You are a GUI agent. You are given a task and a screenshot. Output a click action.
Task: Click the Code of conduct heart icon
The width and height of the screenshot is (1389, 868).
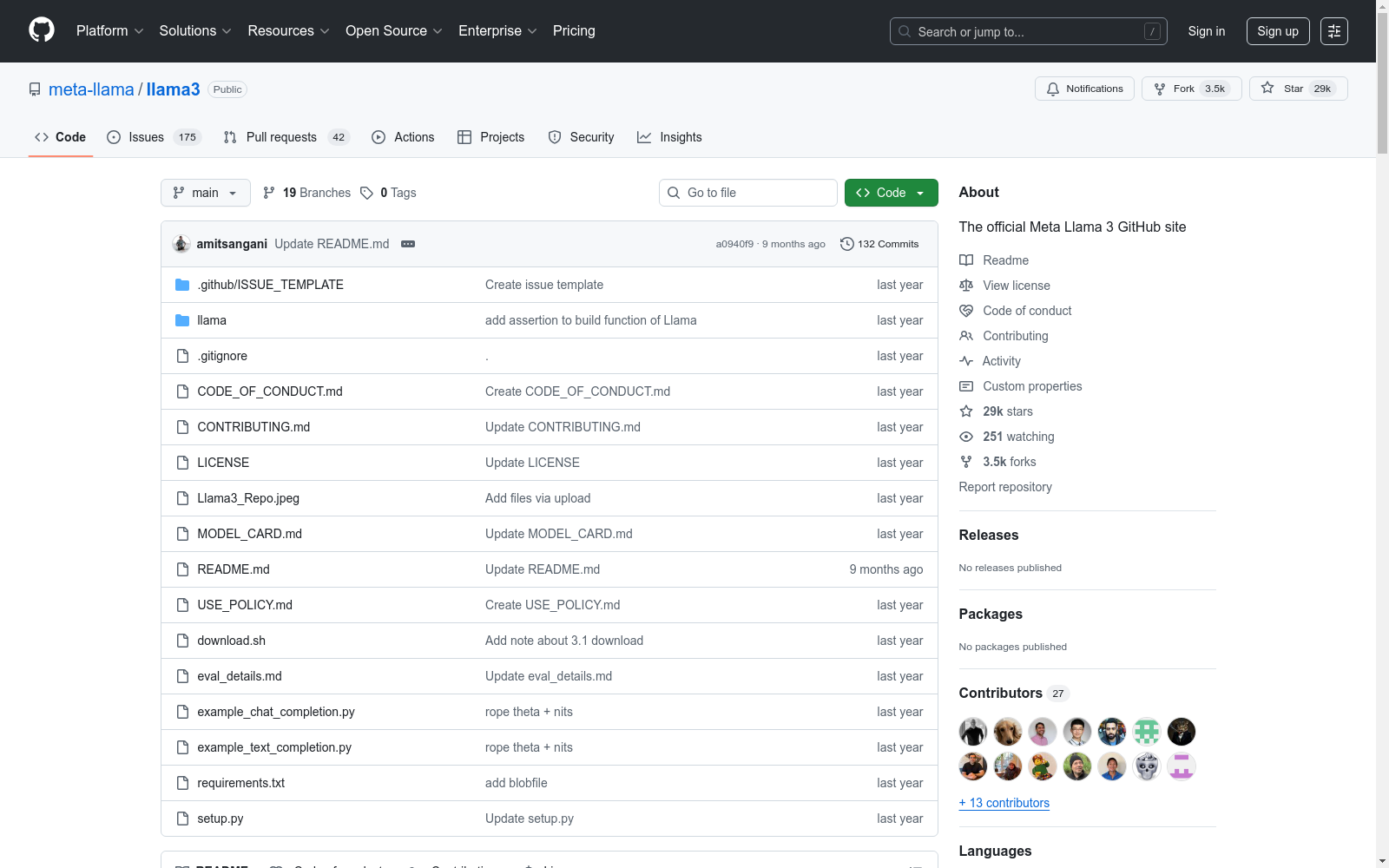[966, 311]
